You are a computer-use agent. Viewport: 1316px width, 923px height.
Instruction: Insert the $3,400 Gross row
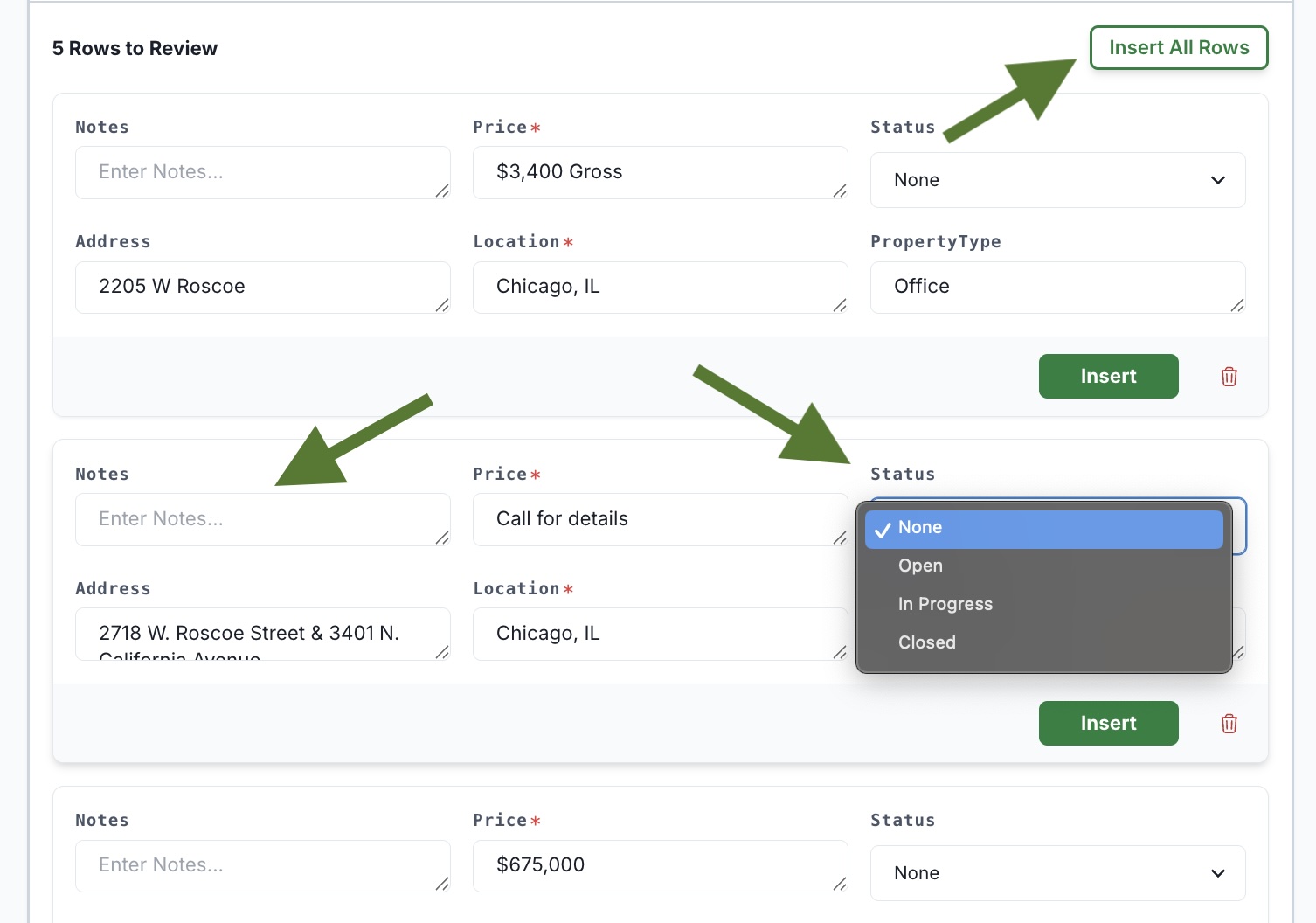[1108, 376]
